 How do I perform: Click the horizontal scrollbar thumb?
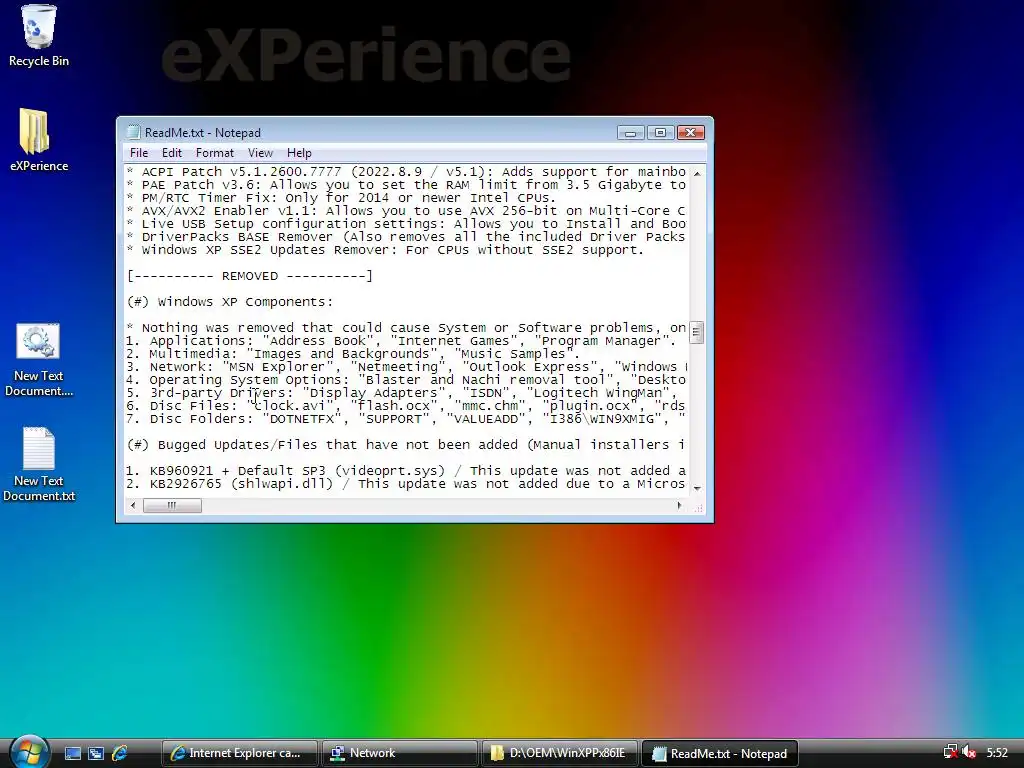[x=172, y=505]
